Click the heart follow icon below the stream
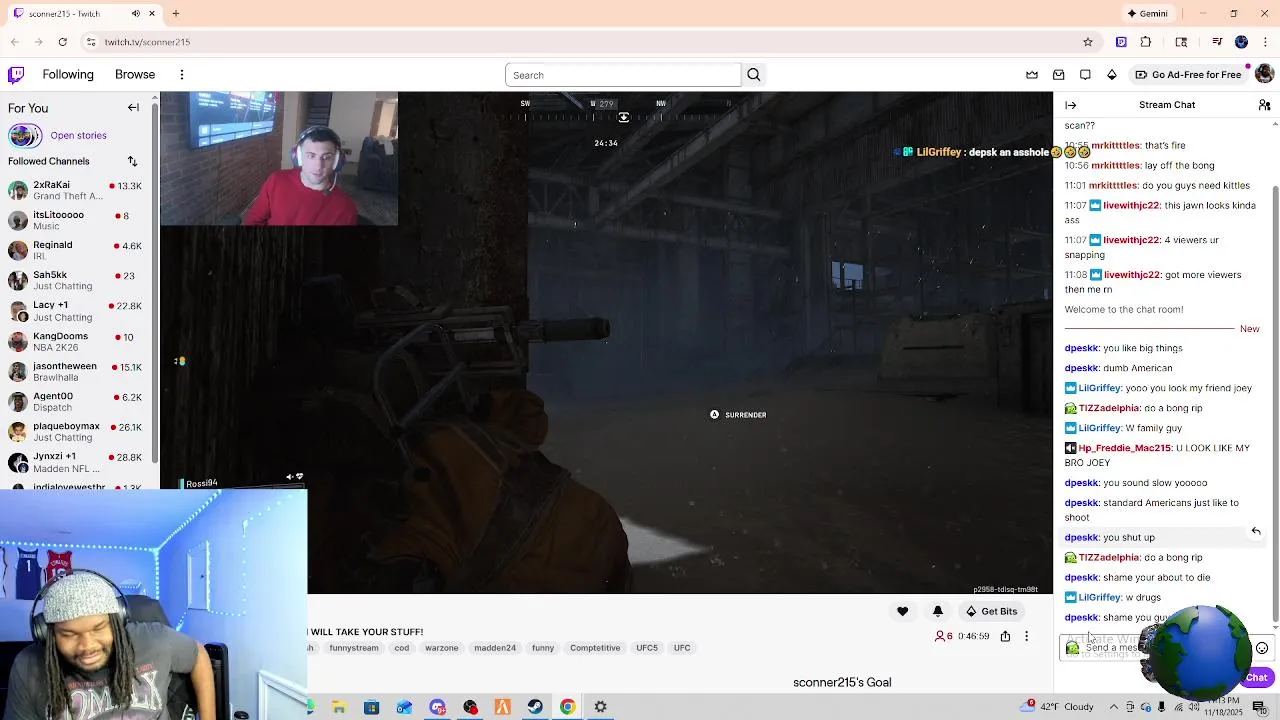The height and width of the screenshot is (720, 1280). (x=902, y=611)
